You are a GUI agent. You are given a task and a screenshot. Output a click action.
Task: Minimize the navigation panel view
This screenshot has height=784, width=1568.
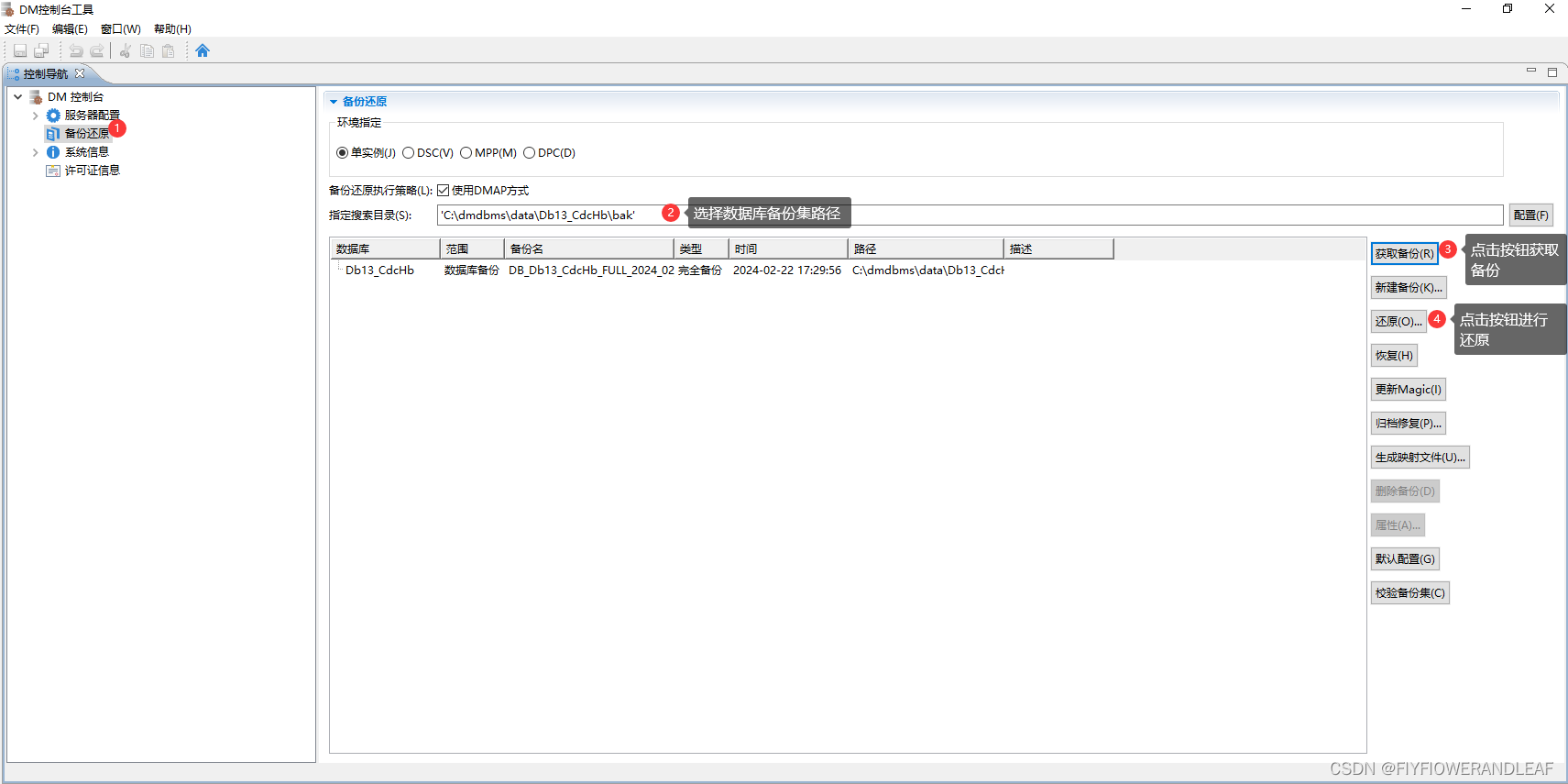point(1530,72)
